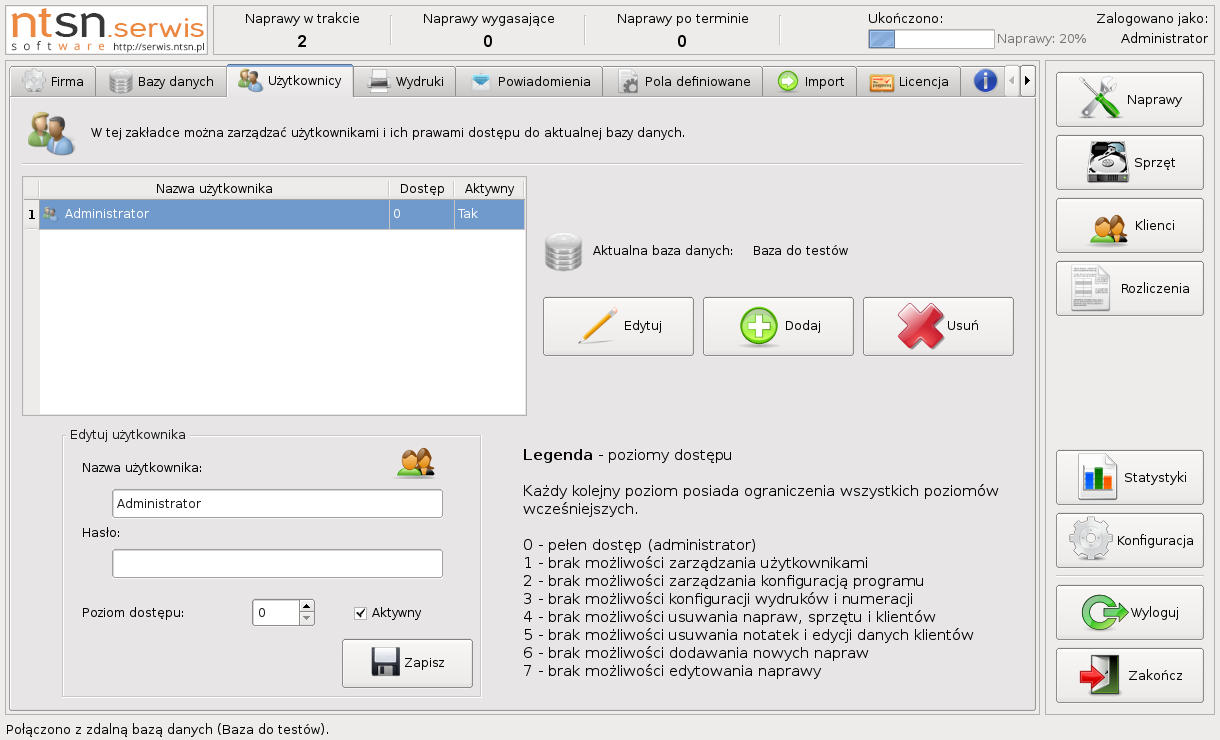Open the Wydruki tab
Image resolution: width=1220 pixels, height=740 pixels.
(x=406, y=82)
